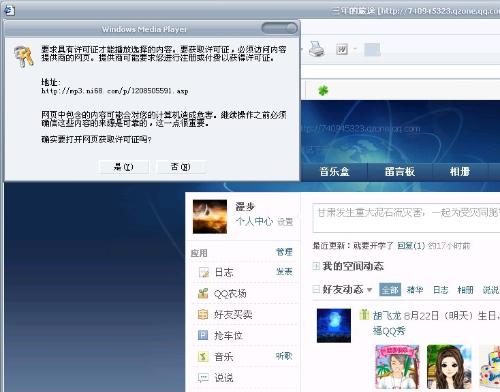Click the license keys icon in the dialog
Image resolution: width=500 pixels, height=392 pixels.
point(24,56)
